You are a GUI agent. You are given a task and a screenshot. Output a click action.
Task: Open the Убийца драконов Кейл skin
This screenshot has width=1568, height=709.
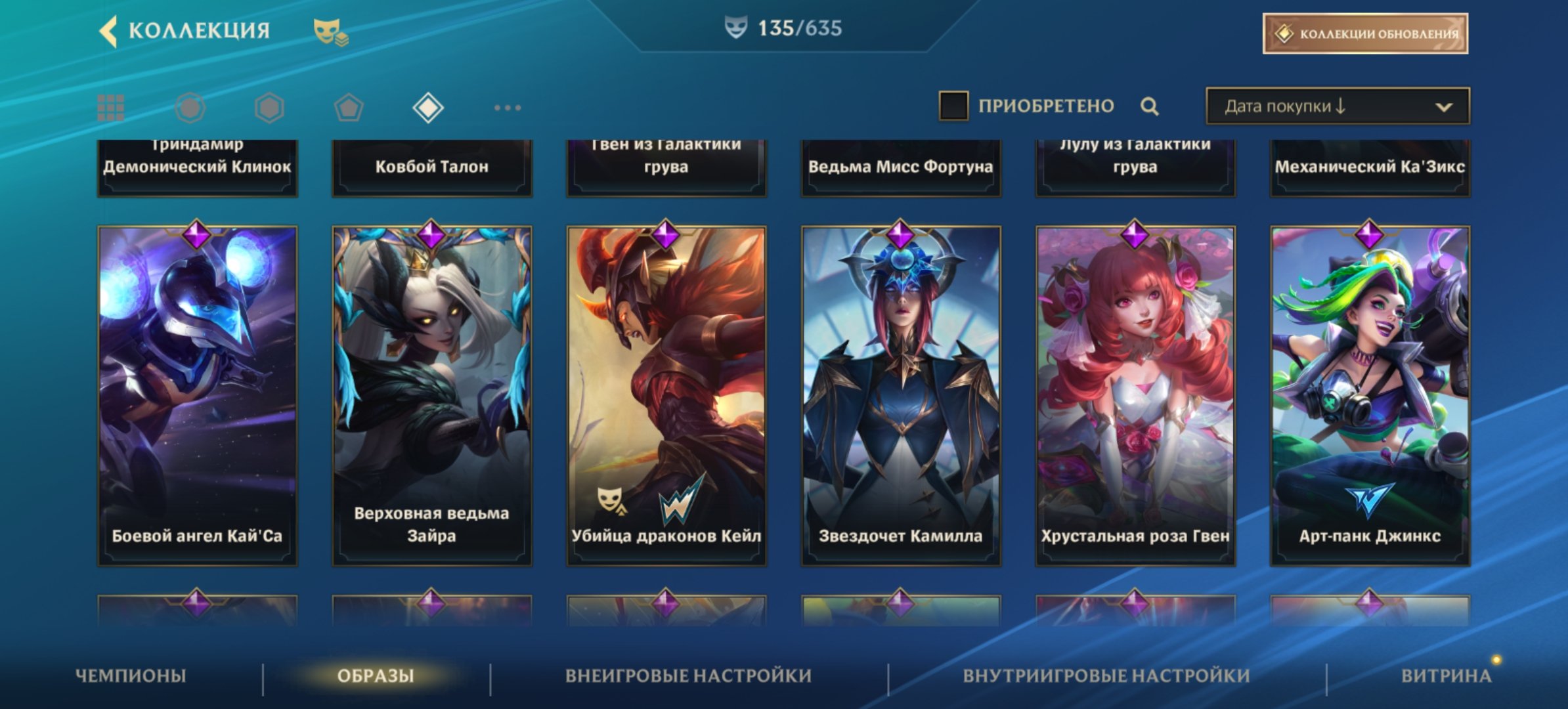tap(666, 395)
